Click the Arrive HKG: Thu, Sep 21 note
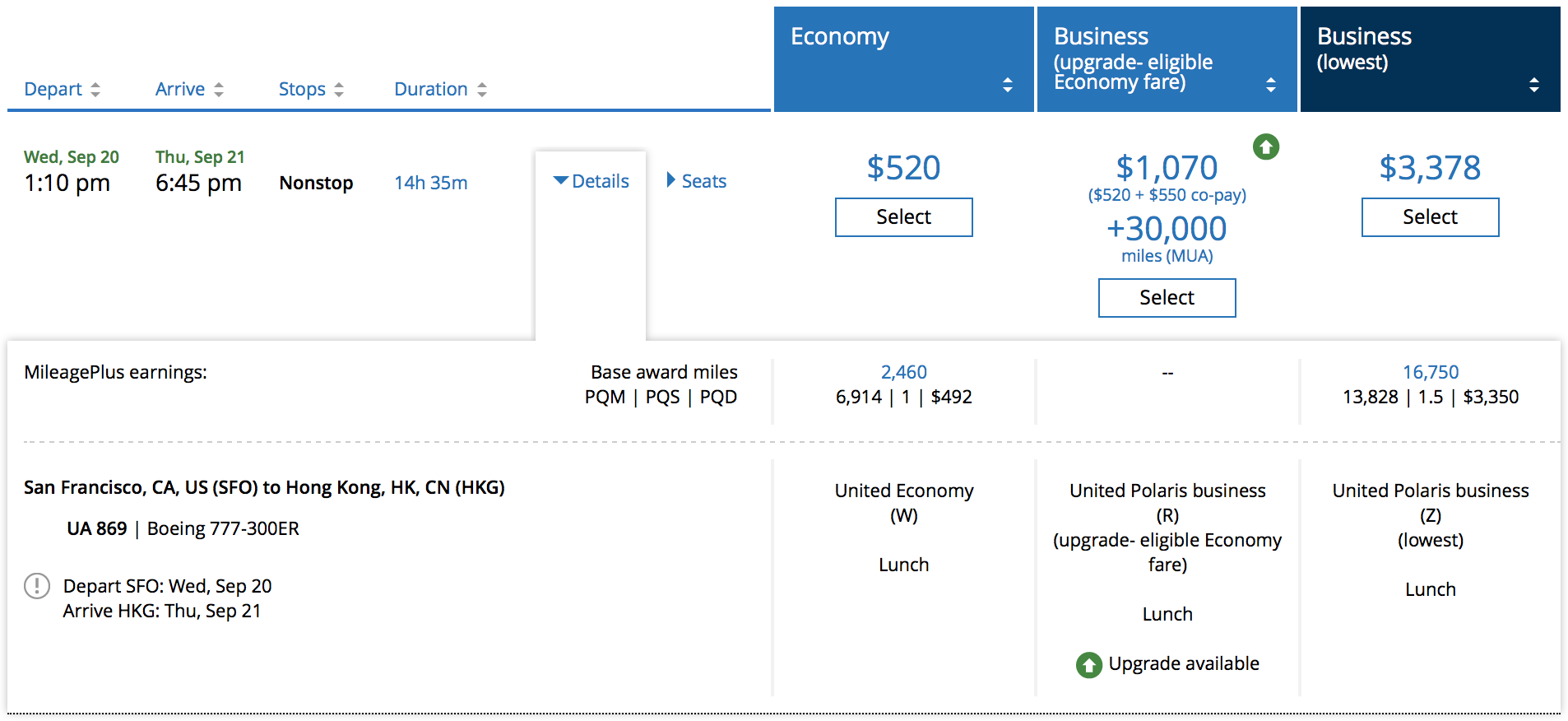 161,611
